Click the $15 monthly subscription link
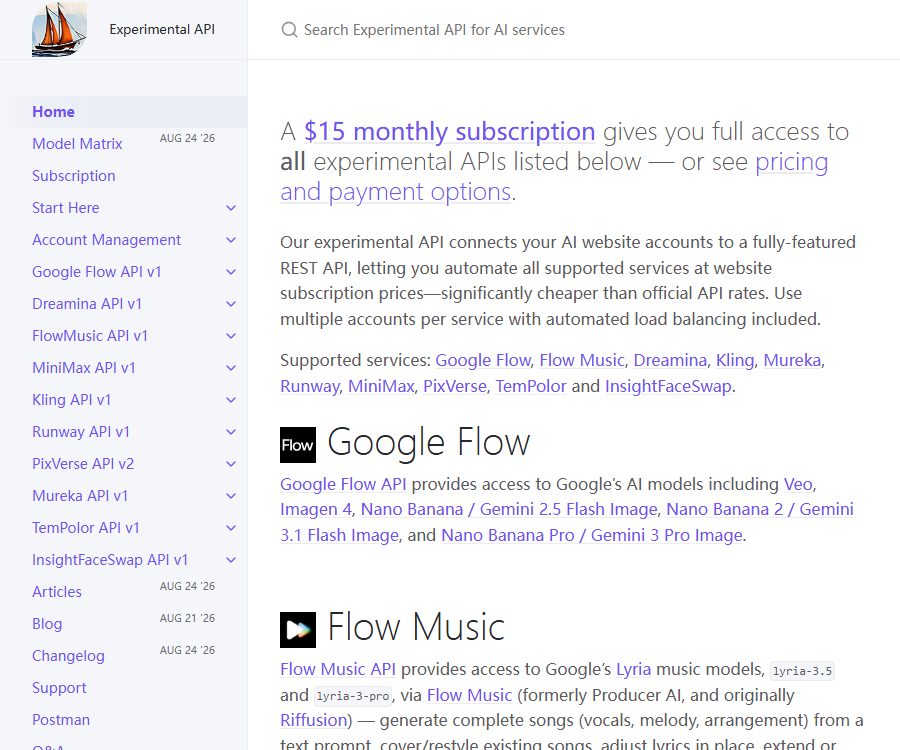Image resolution: width=900 pixels, height=750 pixels. point(449,132)
